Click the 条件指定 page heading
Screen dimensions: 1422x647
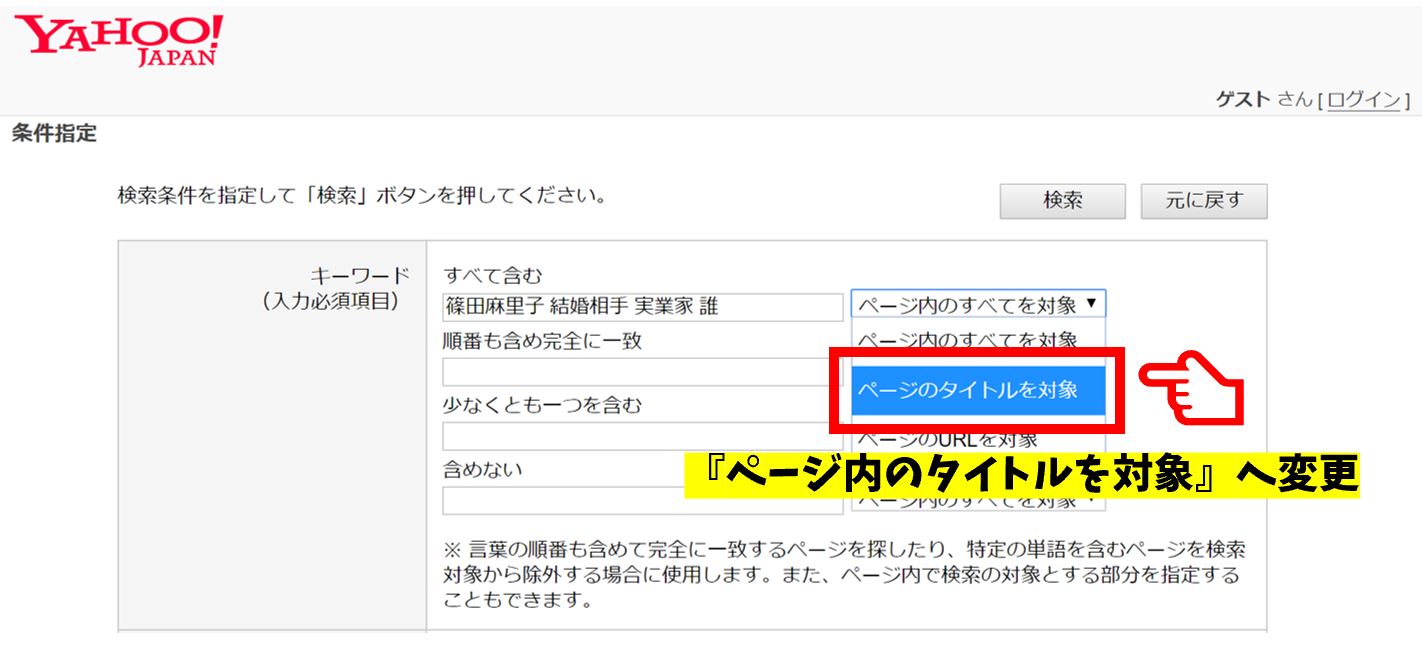point(54,134)
